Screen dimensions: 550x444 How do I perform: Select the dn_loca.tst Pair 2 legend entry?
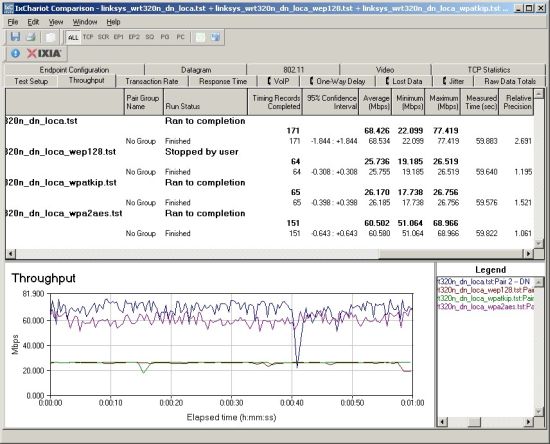click(485, 282)
